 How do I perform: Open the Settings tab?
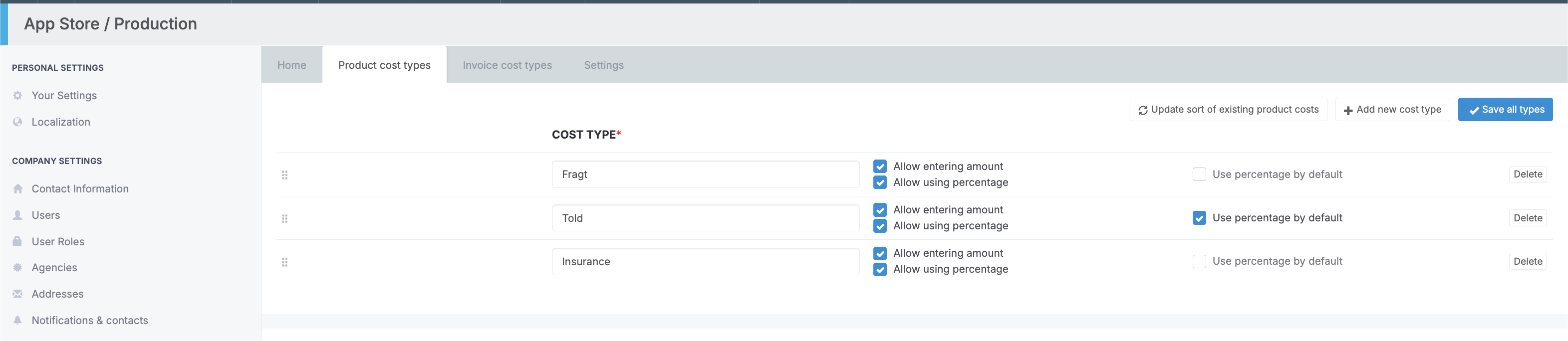603,65
